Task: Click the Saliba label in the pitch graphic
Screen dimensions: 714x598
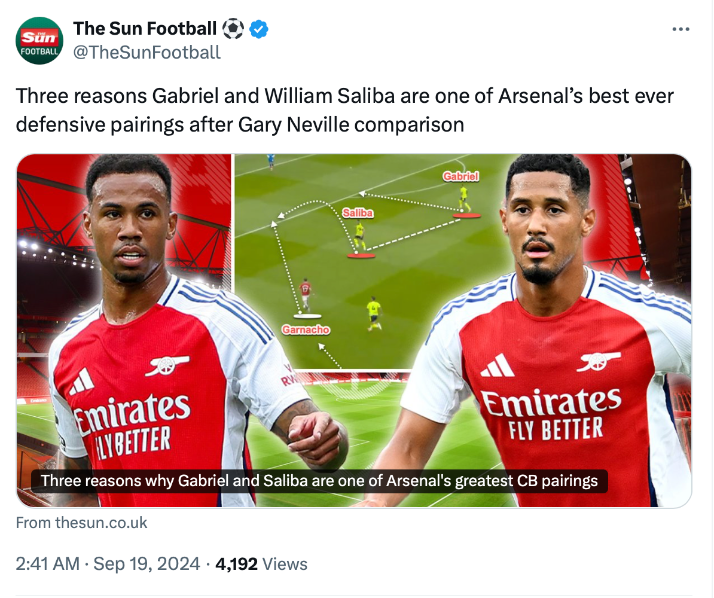Action: click(357, 213)
